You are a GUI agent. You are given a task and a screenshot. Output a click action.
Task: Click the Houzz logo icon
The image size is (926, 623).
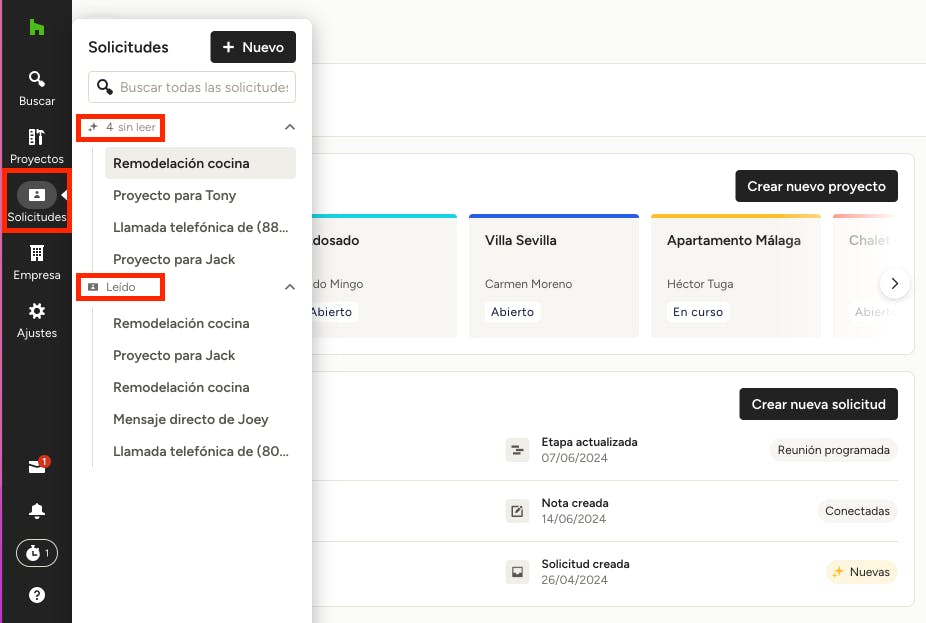(x=36, y=28)
